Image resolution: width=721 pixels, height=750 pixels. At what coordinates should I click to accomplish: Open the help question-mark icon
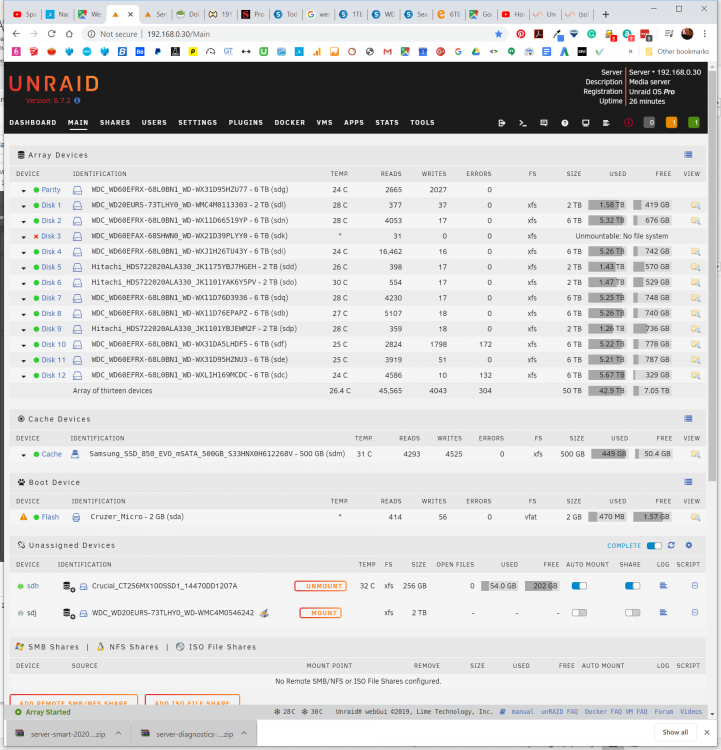[x=565, y=123]
